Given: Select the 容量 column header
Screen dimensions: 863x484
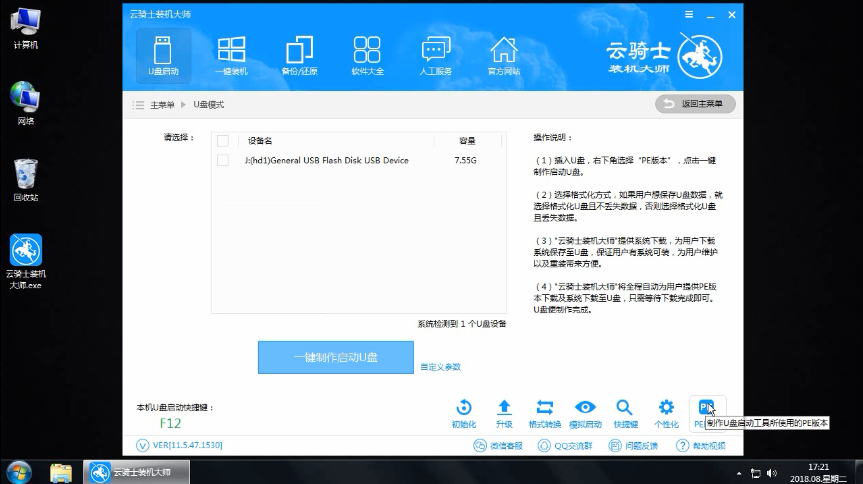Looking at the screenshot, I should (467, 141).
